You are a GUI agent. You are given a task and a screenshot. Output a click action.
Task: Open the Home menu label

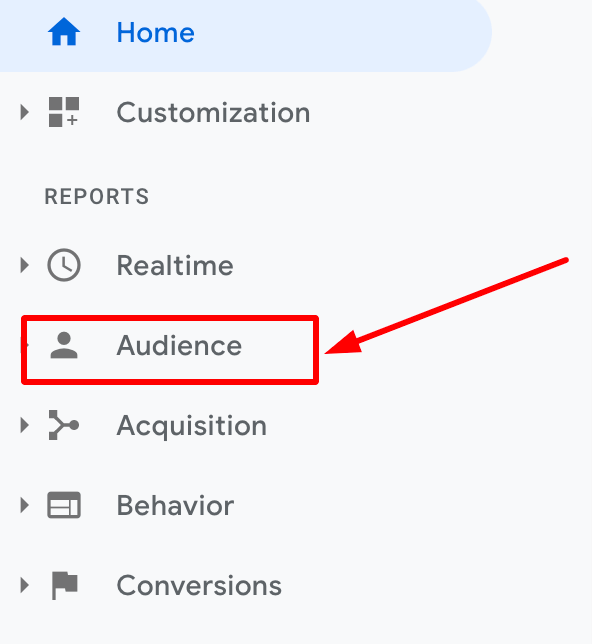pos(156,32)
